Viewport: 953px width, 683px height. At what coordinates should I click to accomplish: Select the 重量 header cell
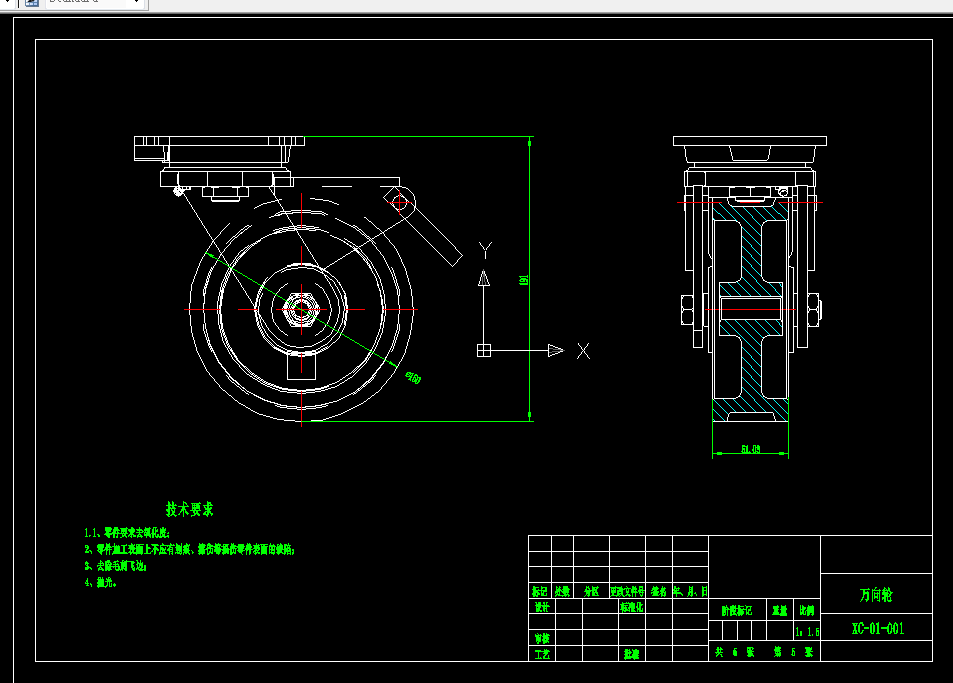[x=780, y=610]
